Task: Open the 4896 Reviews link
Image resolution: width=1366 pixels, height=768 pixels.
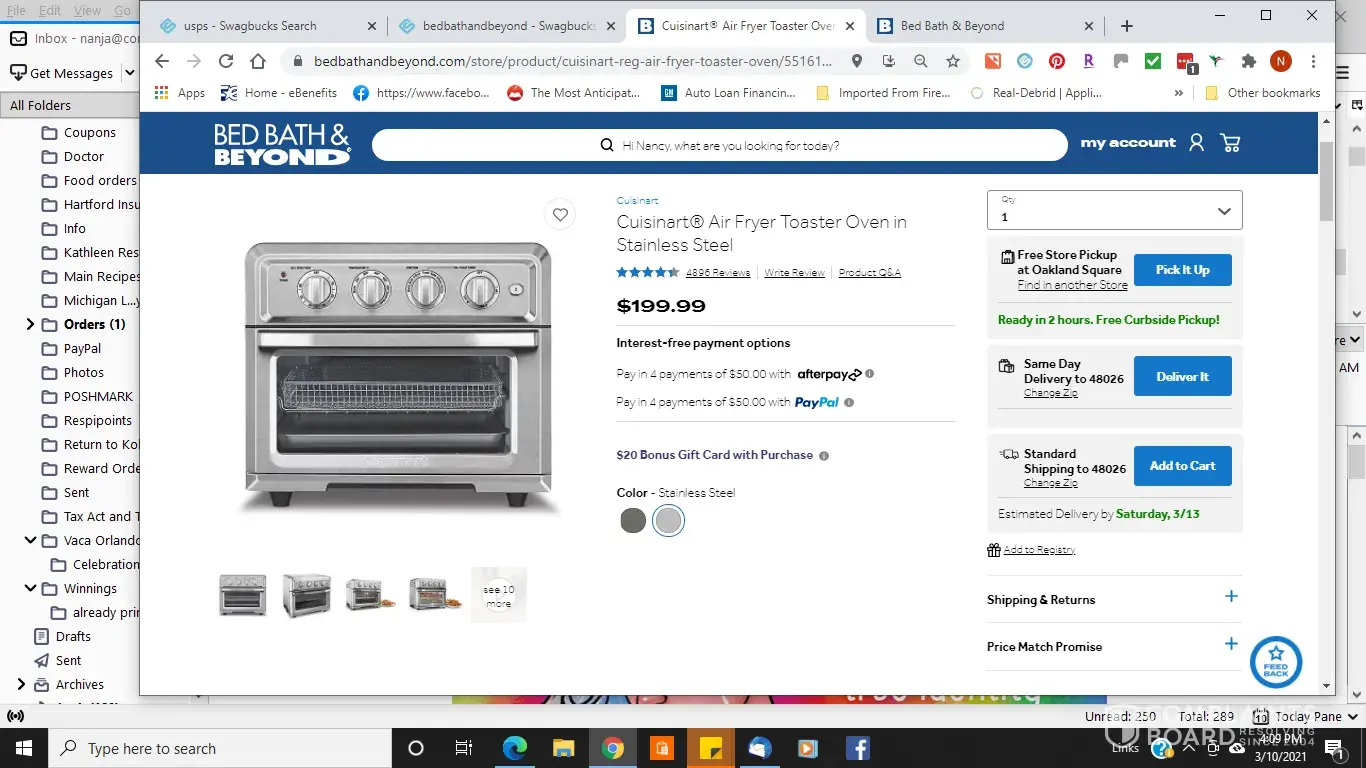Action: 718,273
